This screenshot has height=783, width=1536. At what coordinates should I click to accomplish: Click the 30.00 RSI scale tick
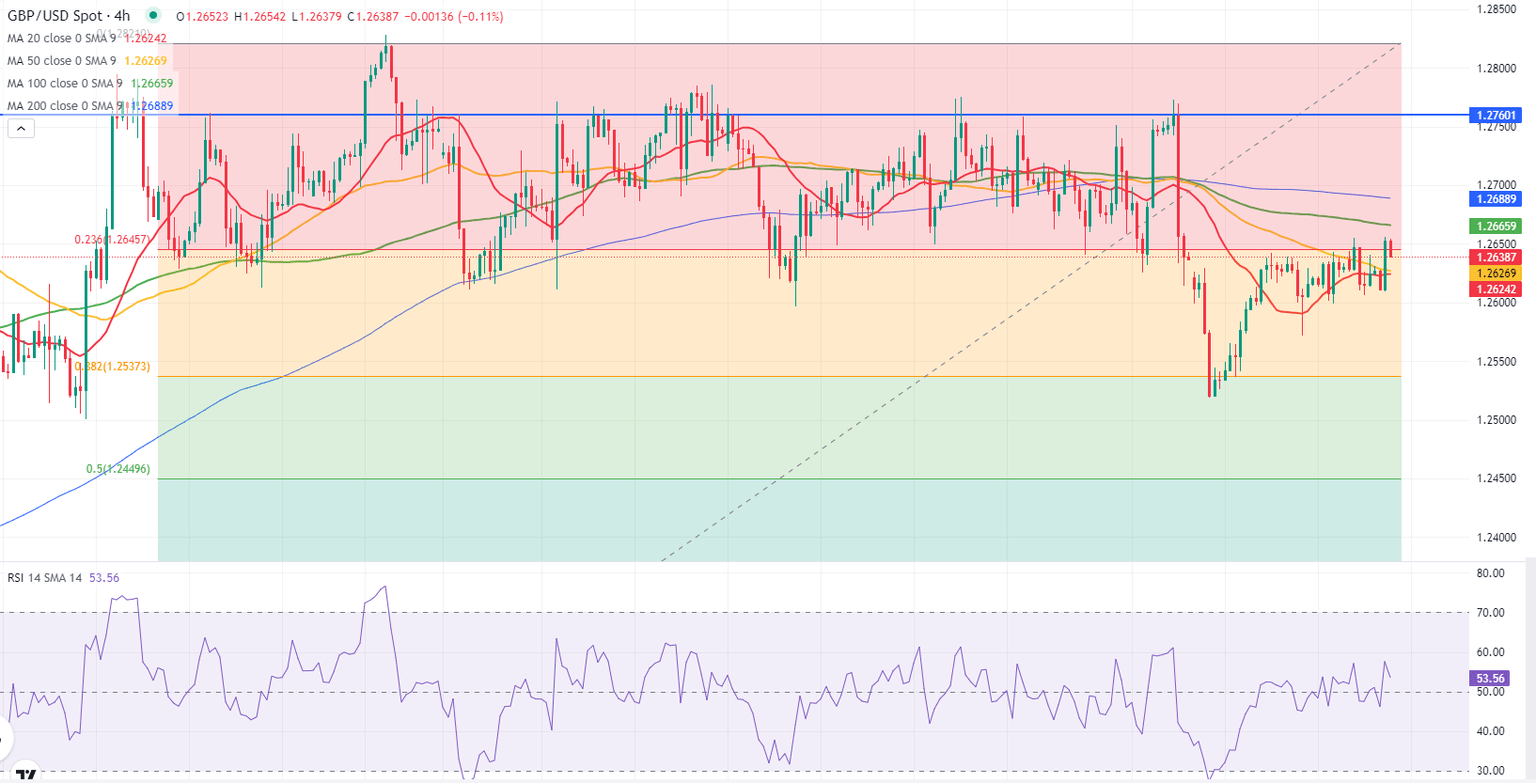tap(1491, 770)
